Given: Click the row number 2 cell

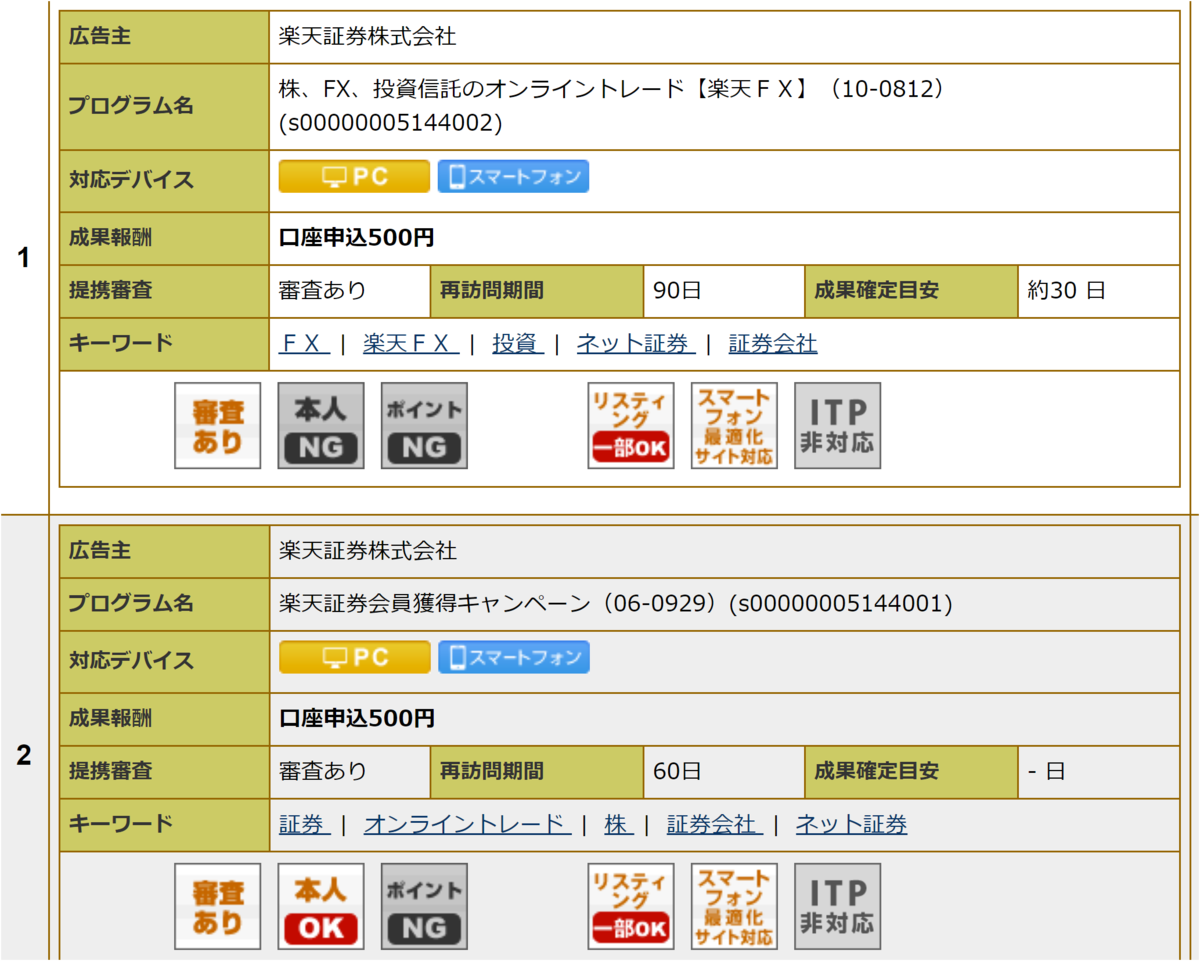Looking at the screenshot, I should [24, 756].
